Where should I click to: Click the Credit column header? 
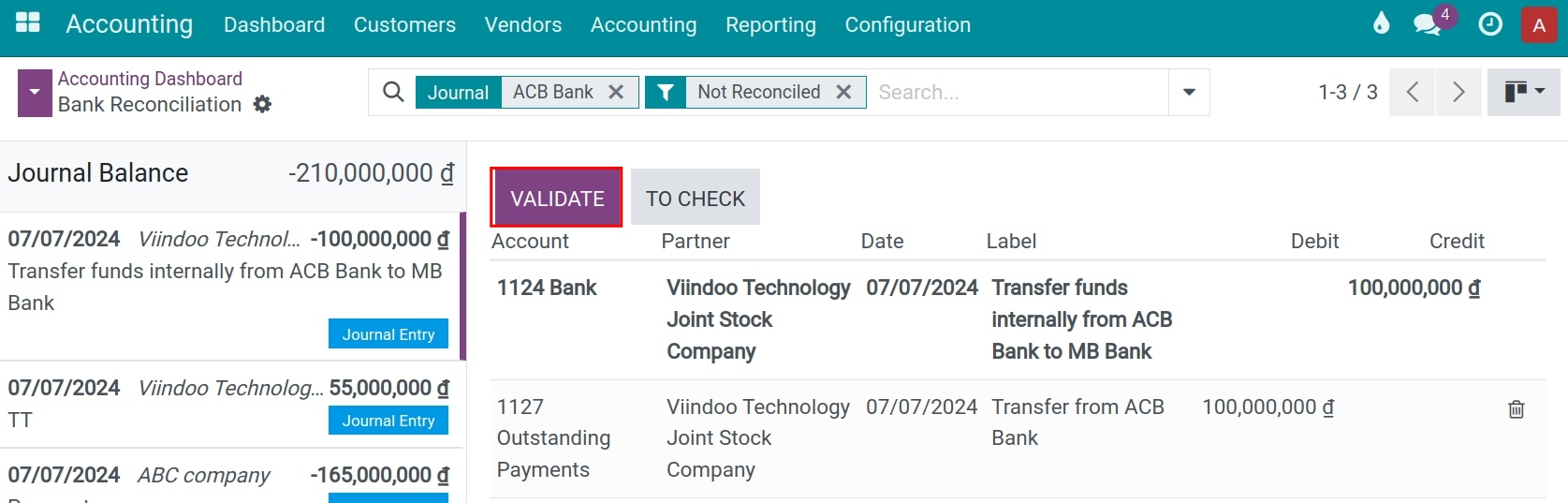[x=1457, y=242]
